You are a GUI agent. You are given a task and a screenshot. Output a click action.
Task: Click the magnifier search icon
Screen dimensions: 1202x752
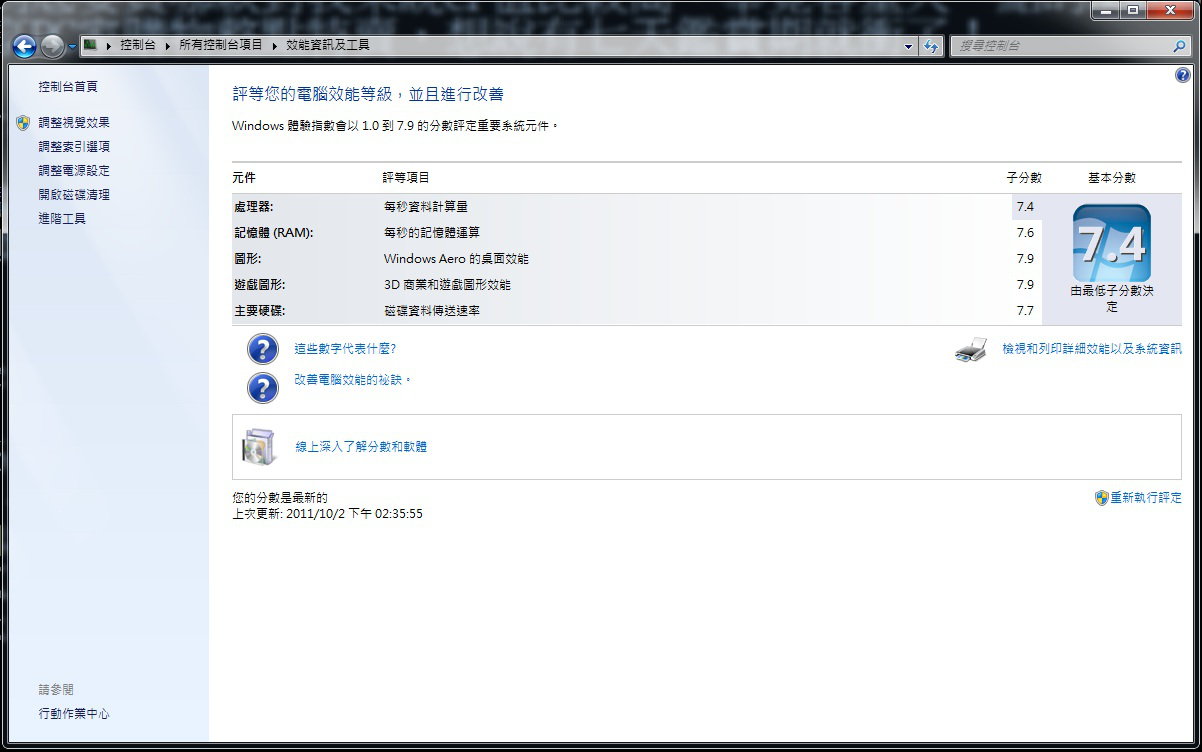coord(1180,46)
